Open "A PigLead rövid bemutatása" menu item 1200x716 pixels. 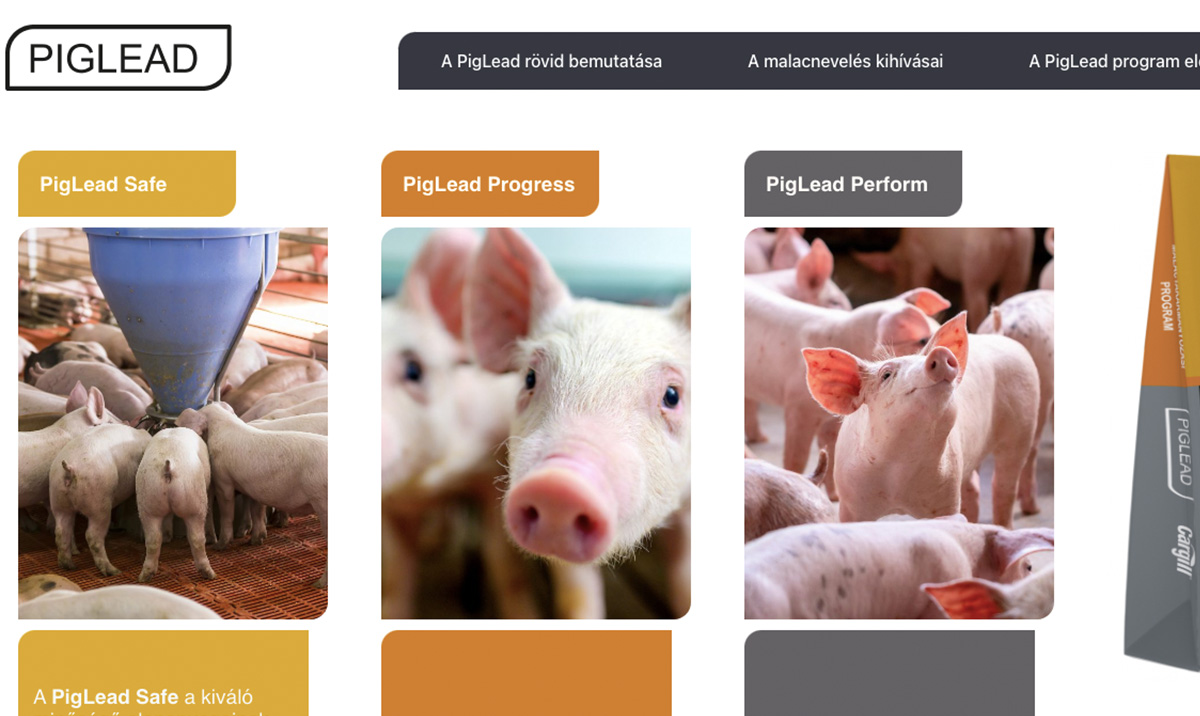tap(551, 61)
